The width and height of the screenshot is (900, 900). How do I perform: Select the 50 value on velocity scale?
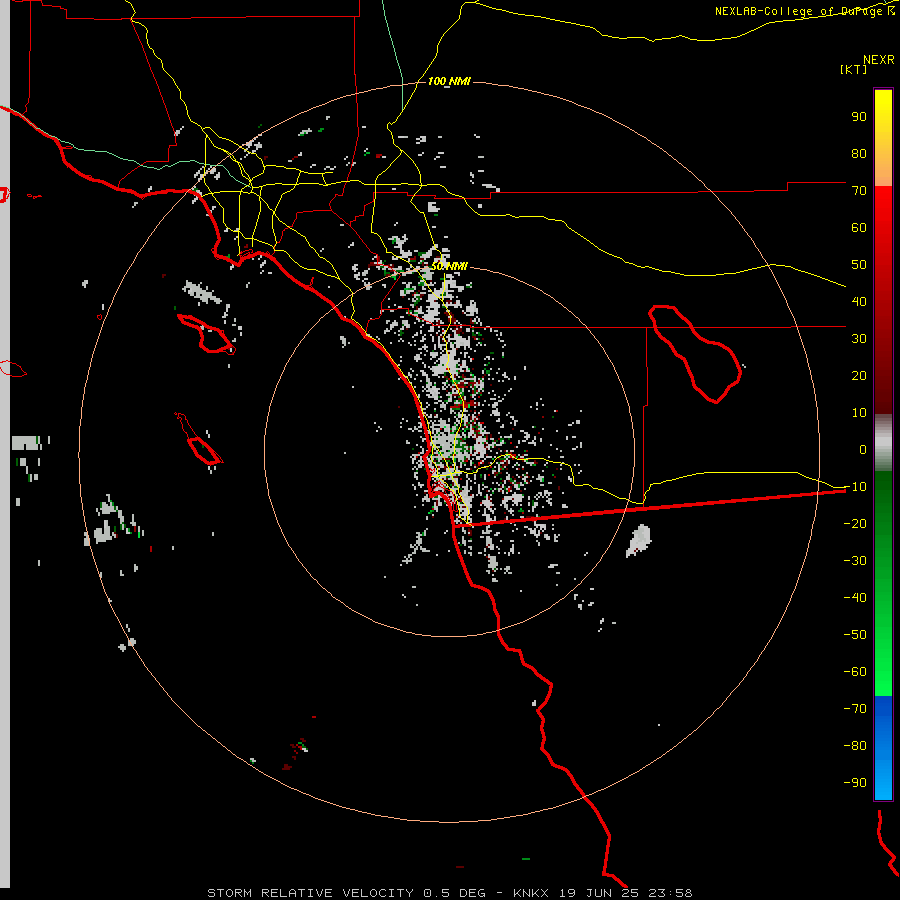pos(859,265)
